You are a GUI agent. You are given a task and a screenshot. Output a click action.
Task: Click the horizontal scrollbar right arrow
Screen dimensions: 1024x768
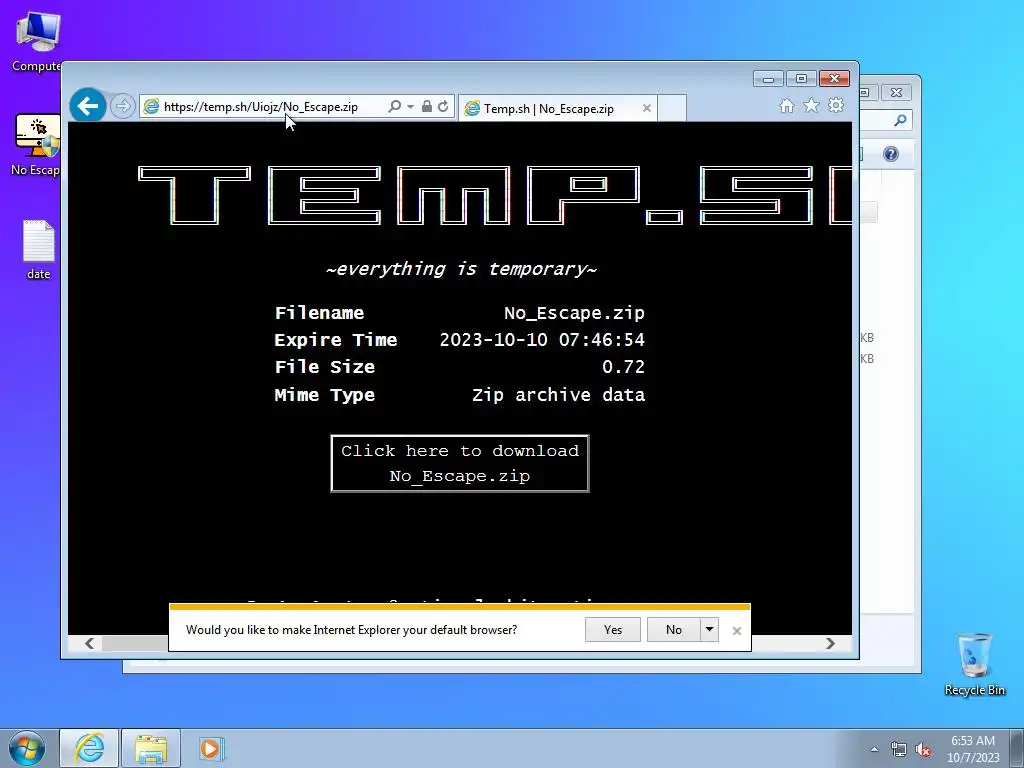[x=830, y=643]
